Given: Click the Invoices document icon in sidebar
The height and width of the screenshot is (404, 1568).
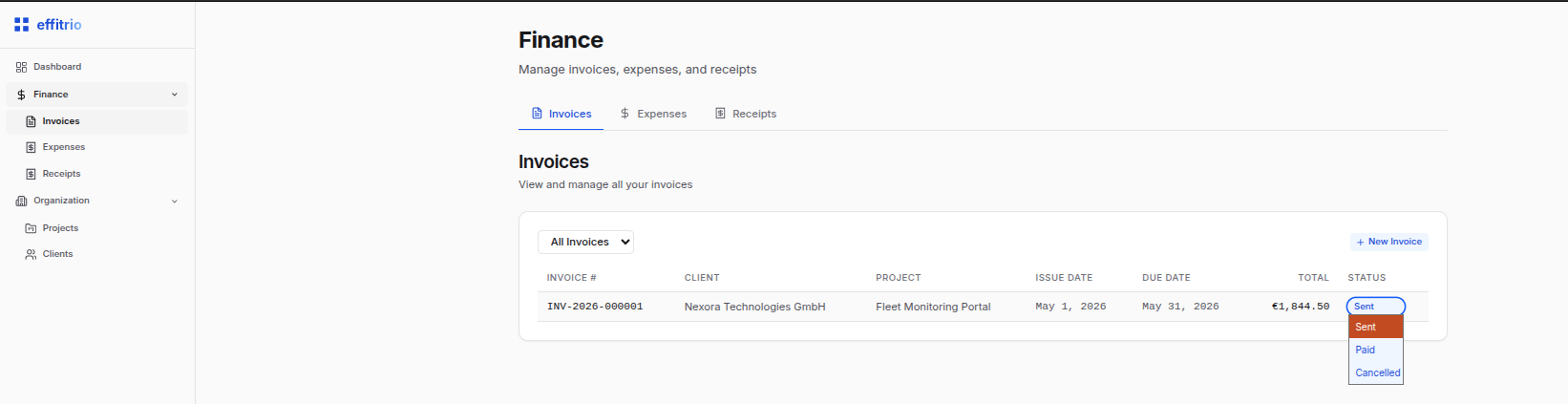Looking at the screenshot, I should 31,121.
